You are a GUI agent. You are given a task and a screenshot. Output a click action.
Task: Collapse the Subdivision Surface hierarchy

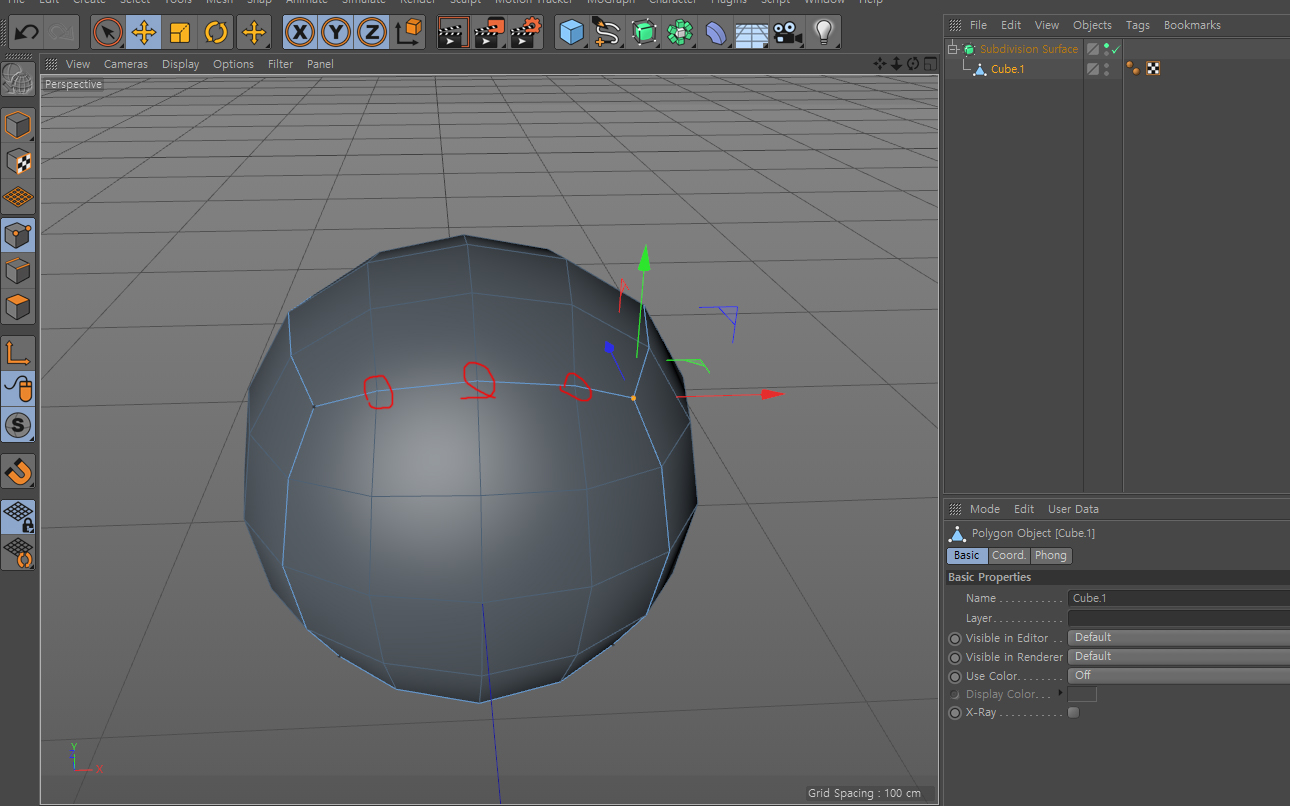pyautogui.click(x=953, y=49)
